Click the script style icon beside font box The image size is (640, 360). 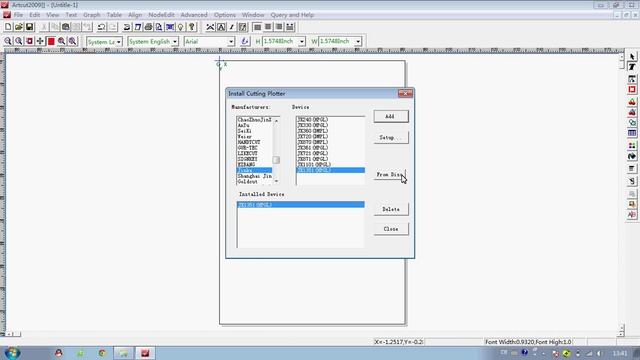point(244,41)
